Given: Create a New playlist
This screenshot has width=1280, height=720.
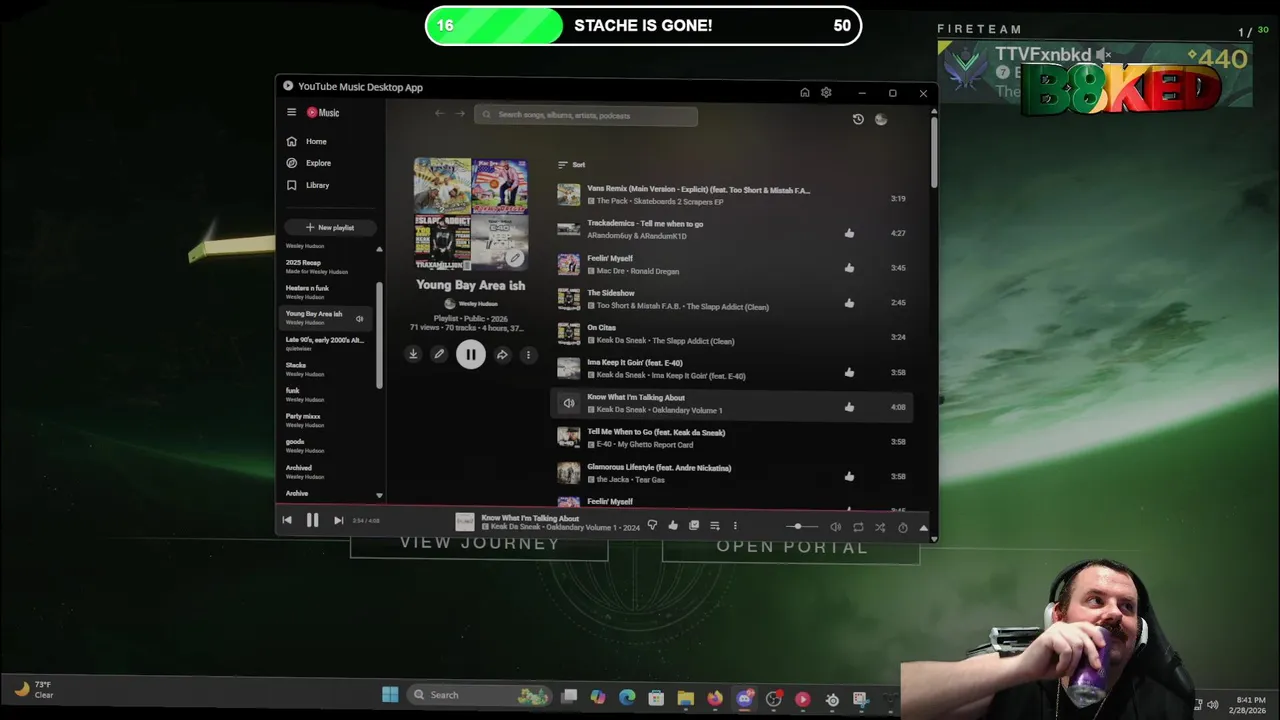Looking at the screenshot, I should [330, 227].
